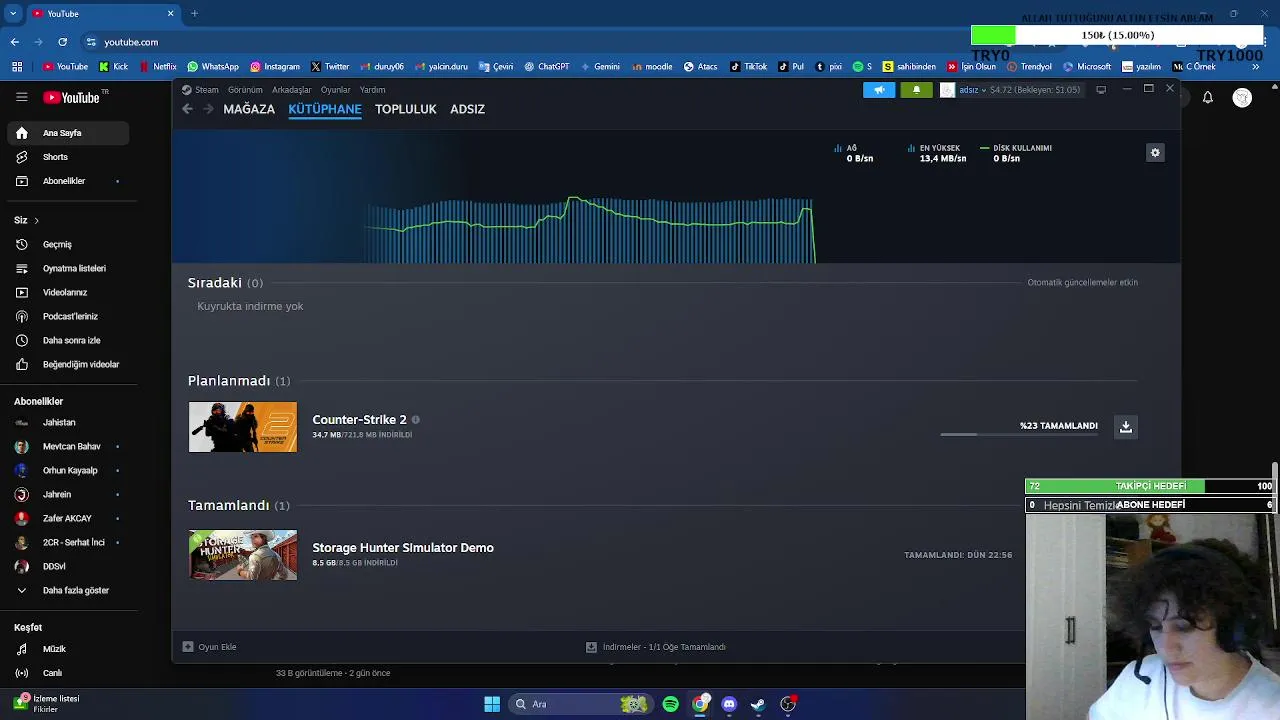The height and width of the screenshot is (720, 1280).
Task: Click the Chrome taskbar icon
Action: pos(700,704)
